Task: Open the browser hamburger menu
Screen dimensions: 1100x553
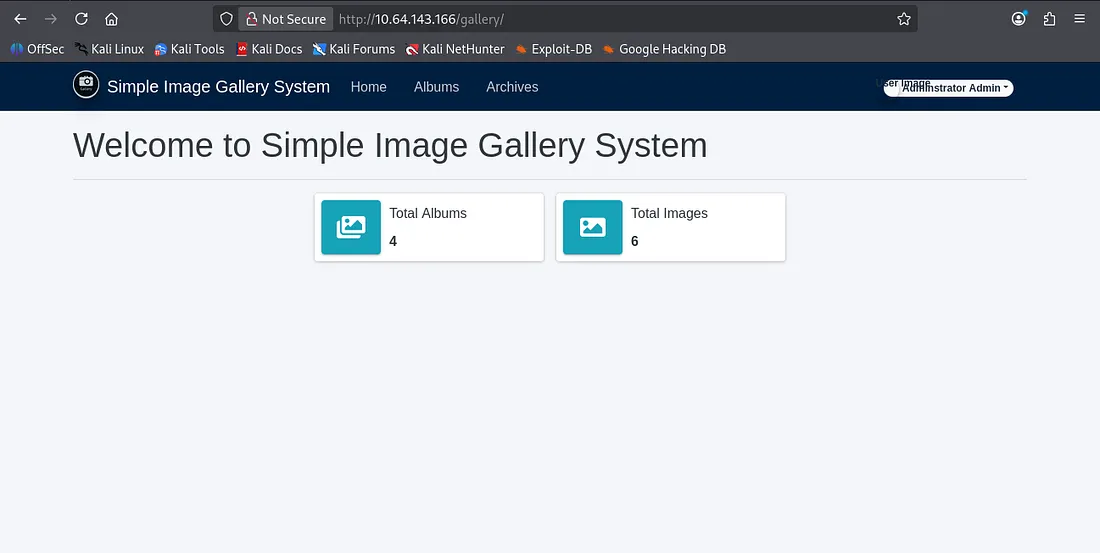Action: 1079,19
